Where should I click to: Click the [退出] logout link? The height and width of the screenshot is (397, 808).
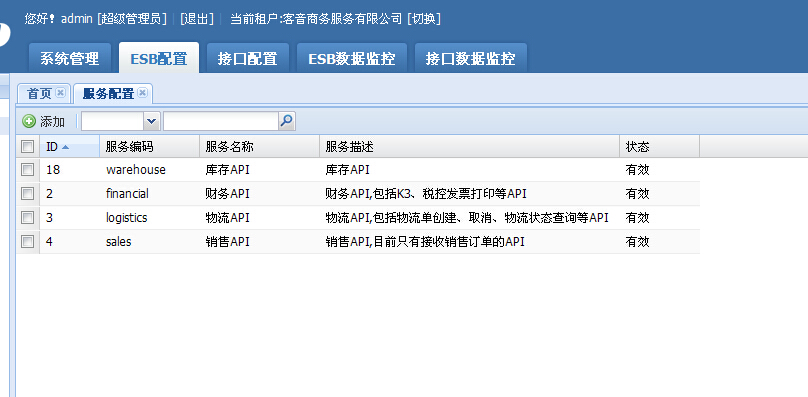(x=197, y=19)
